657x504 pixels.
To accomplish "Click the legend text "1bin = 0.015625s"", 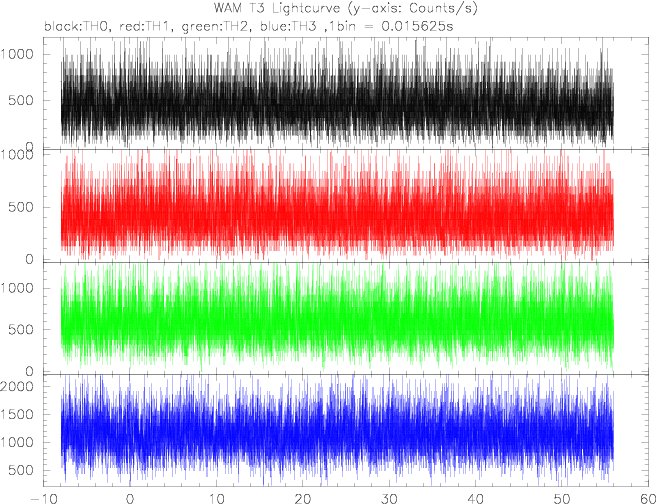I will (x=393, y=27).
